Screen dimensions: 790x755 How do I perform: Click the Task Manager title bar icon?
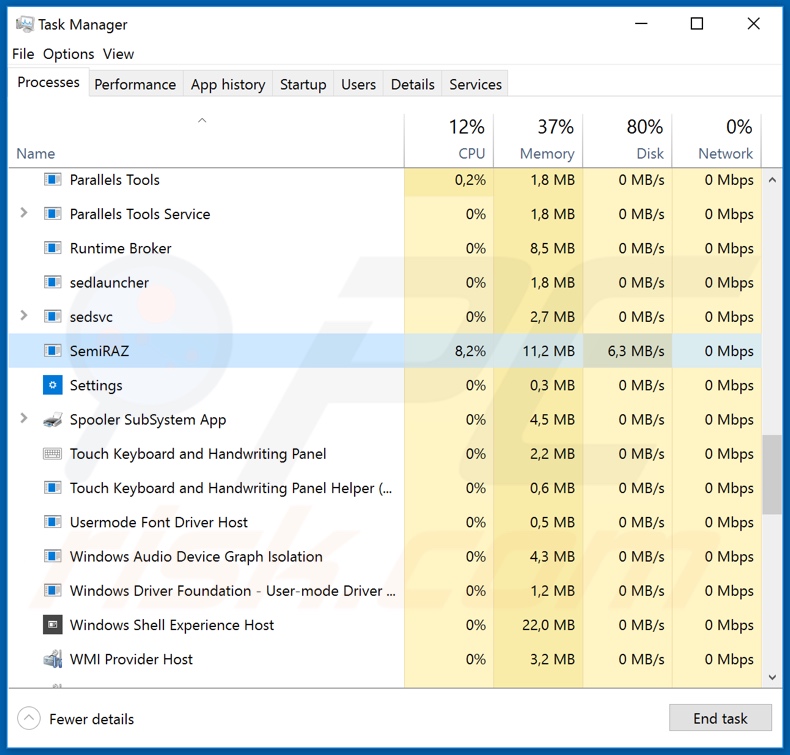[25, 24]
